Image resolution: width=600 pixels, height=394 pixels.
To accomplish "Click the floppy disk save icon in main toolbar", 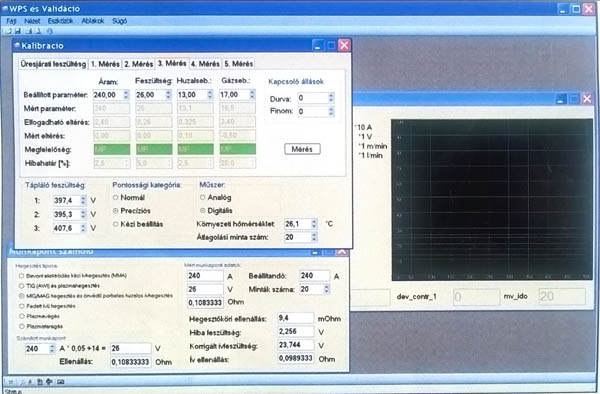I will (18, 31).
